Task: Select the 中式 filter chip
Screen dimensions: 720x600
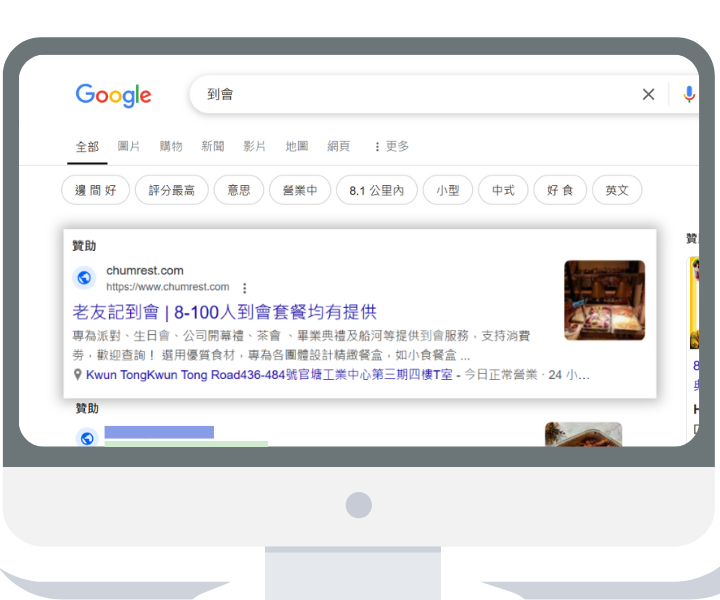Action: click(x=503, y=190)
